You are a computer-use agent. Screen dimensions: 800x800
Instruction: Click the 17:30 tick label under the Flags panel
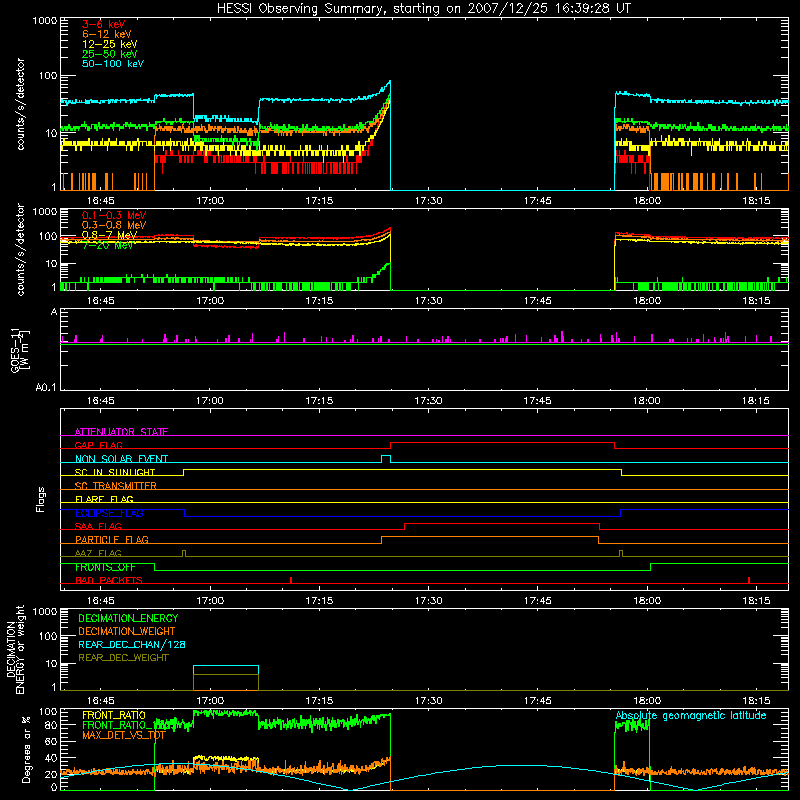(x=428, y=601)
